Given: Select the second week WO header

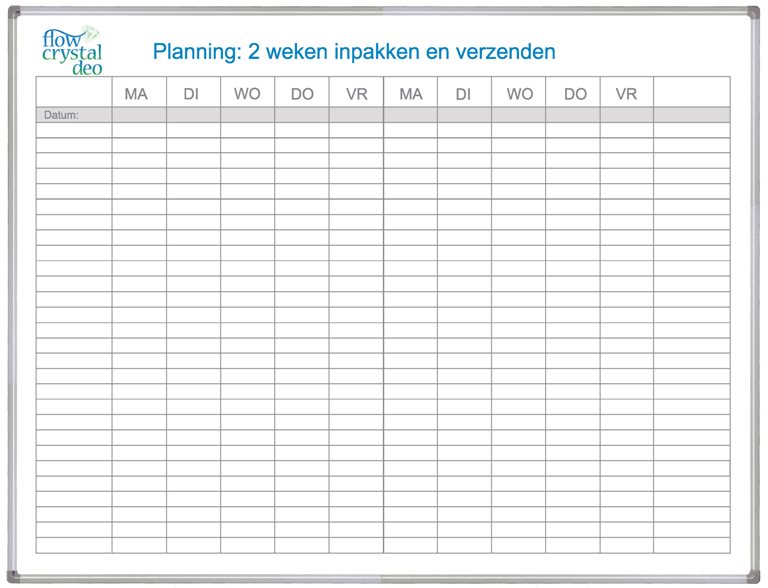Looking at the screenshot, I should (520, 94).
